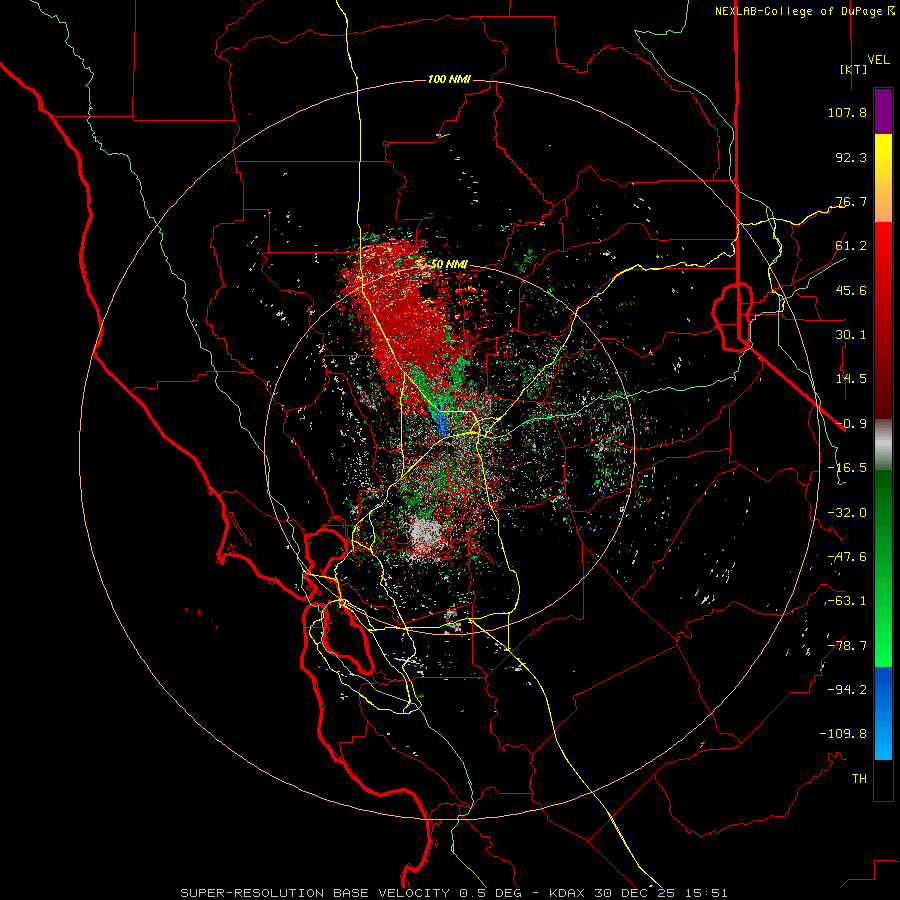
Task: Click the -16.5 legend value
Action: (x=847, y=468)
